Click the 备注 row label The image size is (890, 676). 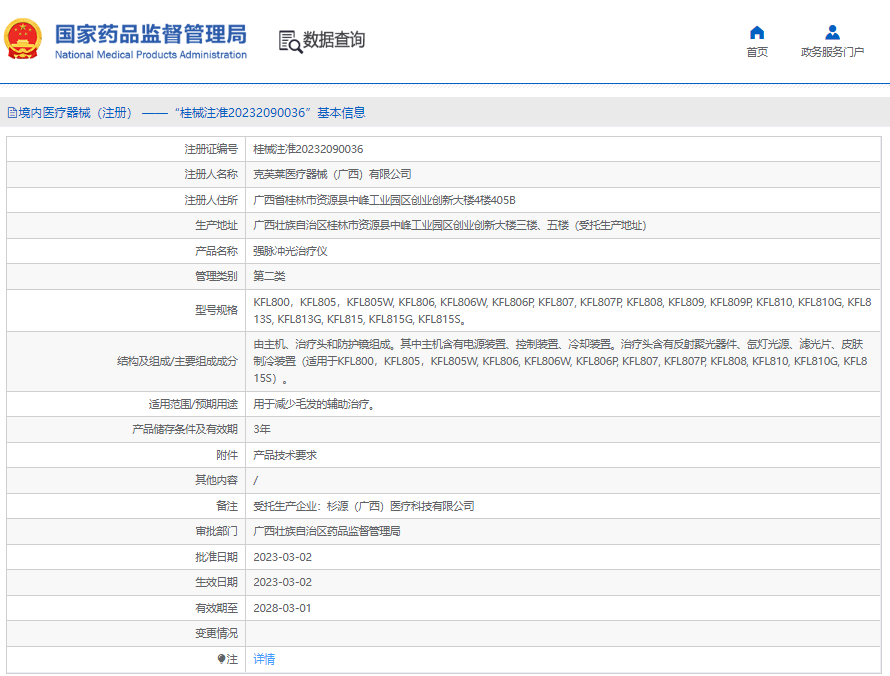(227, 506)
